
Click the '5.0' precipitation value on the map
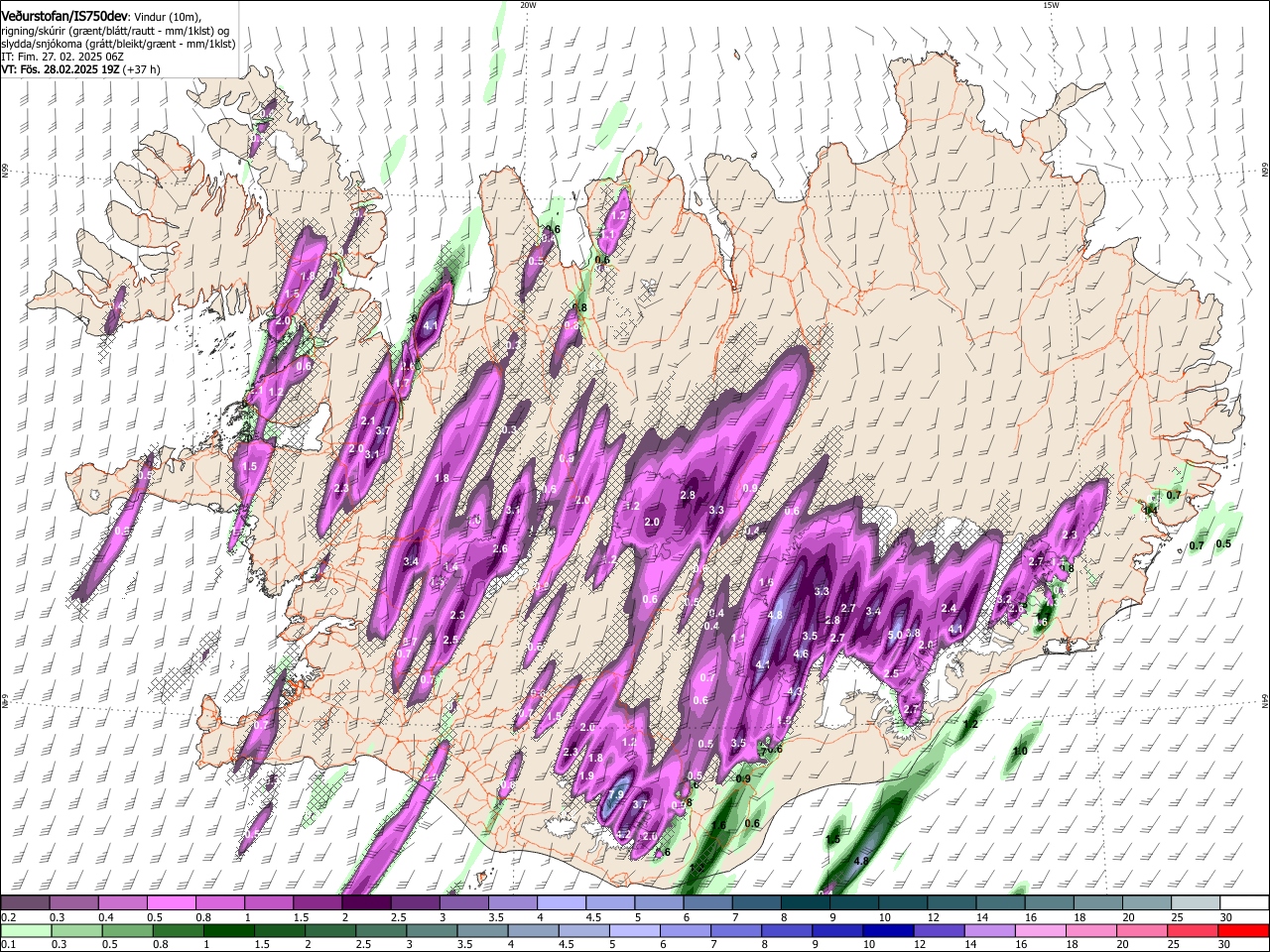tap(895, 635)
